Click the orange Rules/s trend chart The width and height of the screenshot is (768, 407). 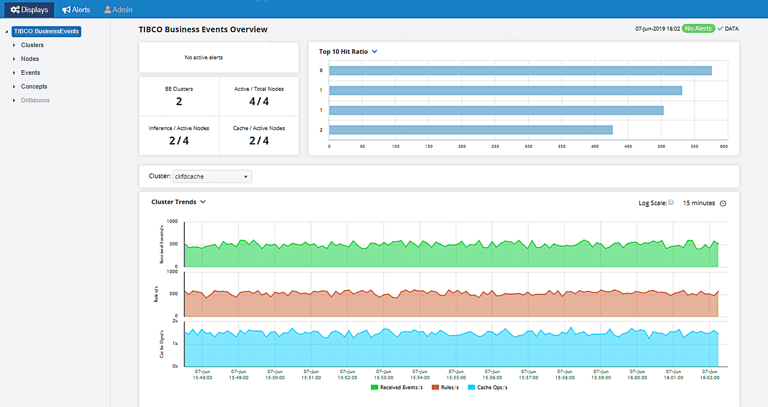coord(451,303)
